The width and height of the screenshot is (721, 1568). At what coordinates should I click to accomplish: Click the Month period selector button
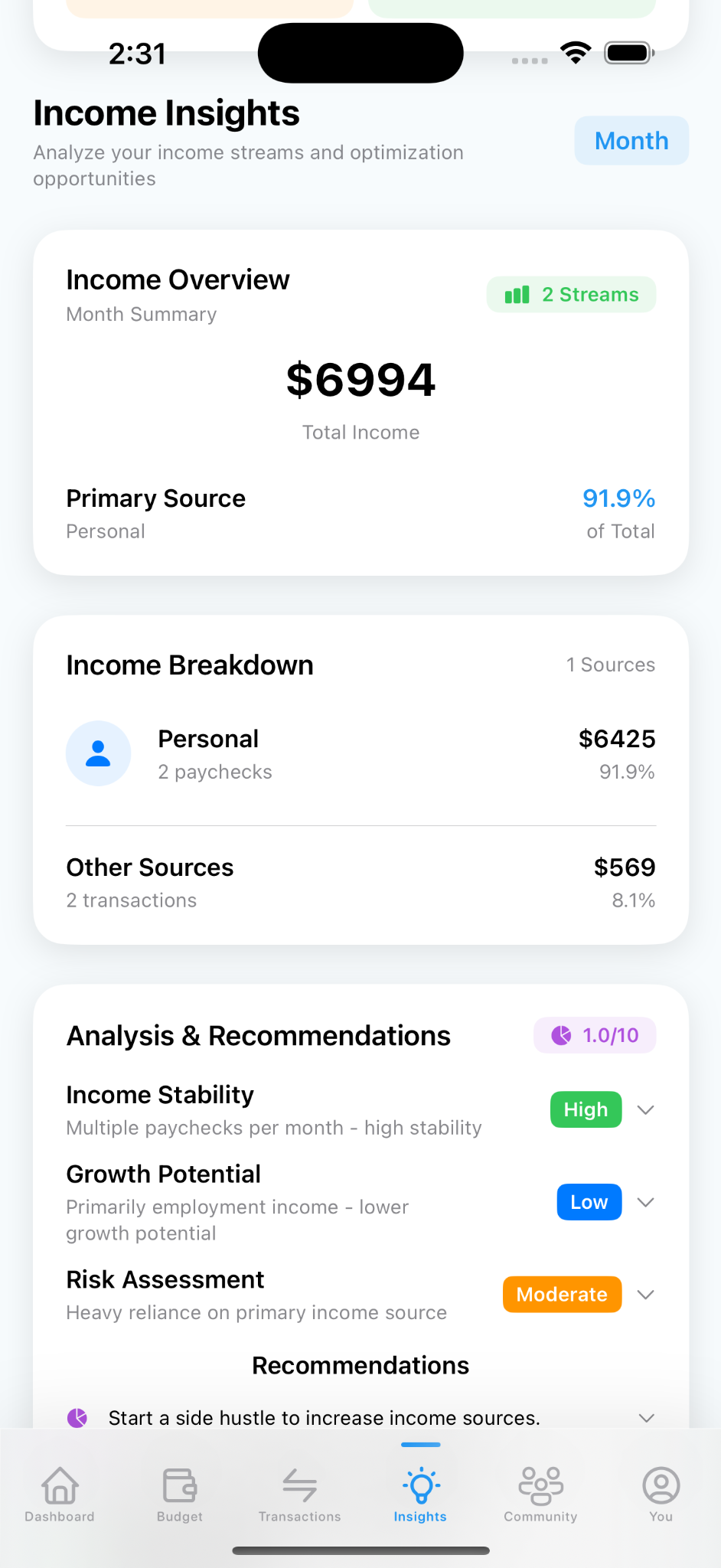[631, 140]
